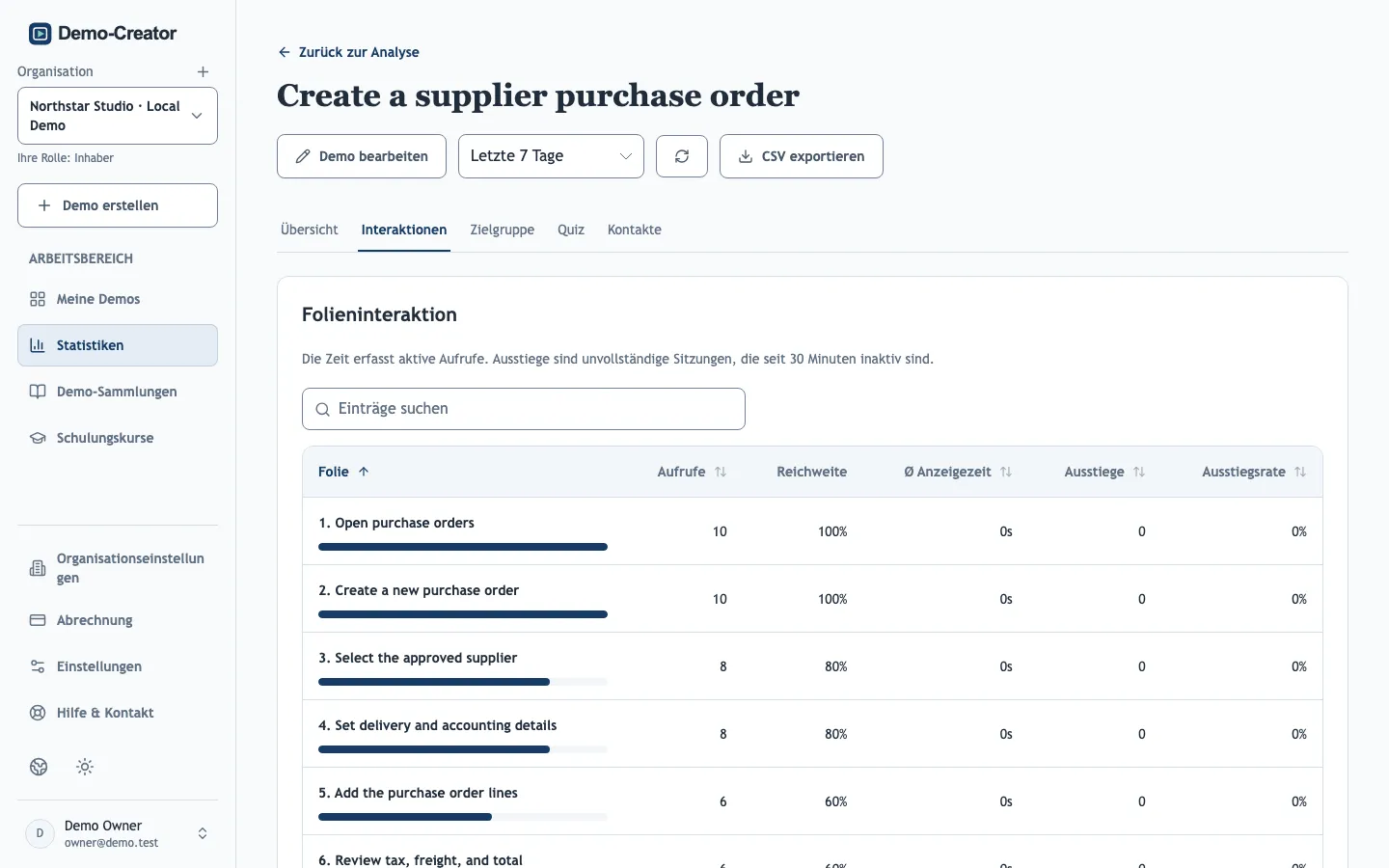The width and height of the screenshot is (1389, 868).
Task: Switch to the Übersicht tab
Action: [310, 230]
